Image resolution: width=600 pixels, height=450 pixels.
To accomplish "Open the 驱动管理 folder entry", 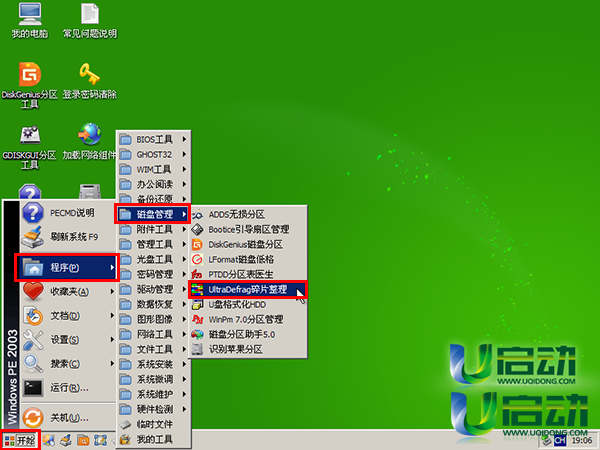I will pyautogui.click(x=153, y=289).
